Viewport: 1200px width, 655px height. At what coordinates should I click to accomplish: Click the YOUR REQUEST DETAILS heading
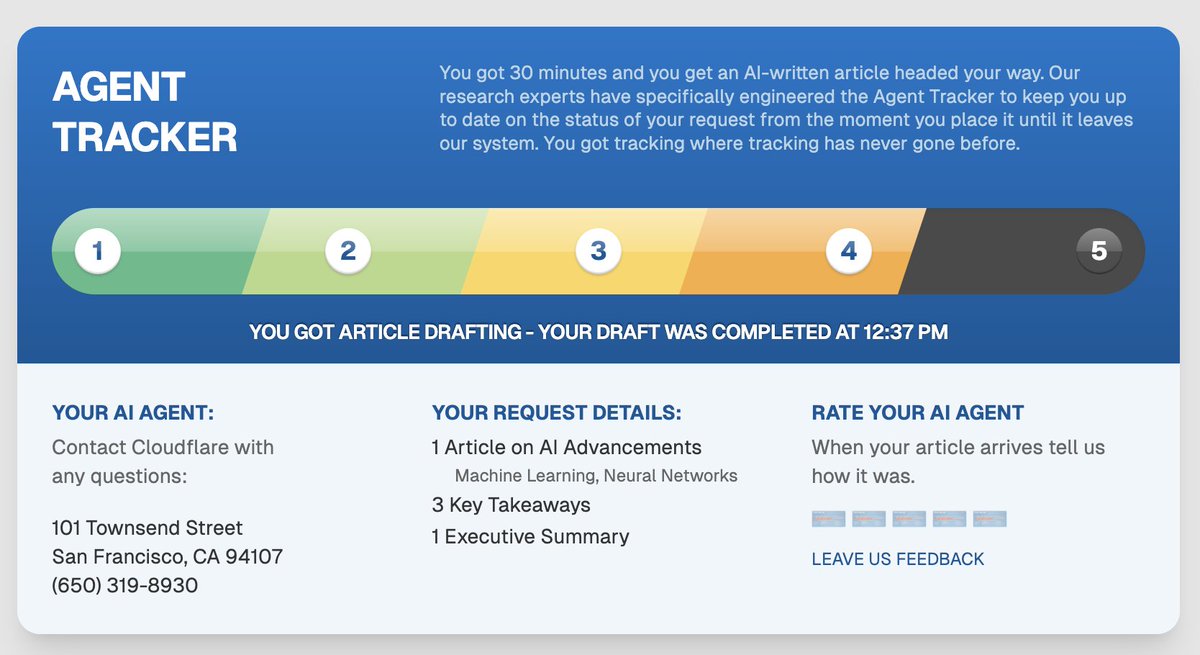click(557, 413)
